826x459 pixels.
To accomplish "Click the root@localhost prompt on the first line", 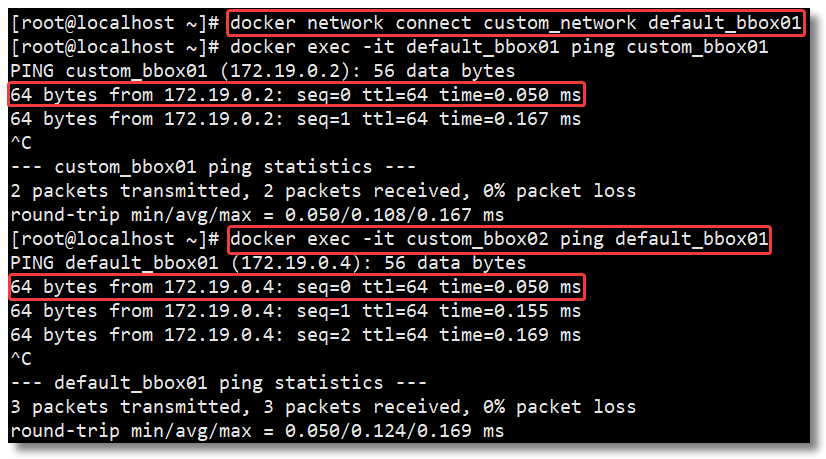I will [x=115, y=22].
